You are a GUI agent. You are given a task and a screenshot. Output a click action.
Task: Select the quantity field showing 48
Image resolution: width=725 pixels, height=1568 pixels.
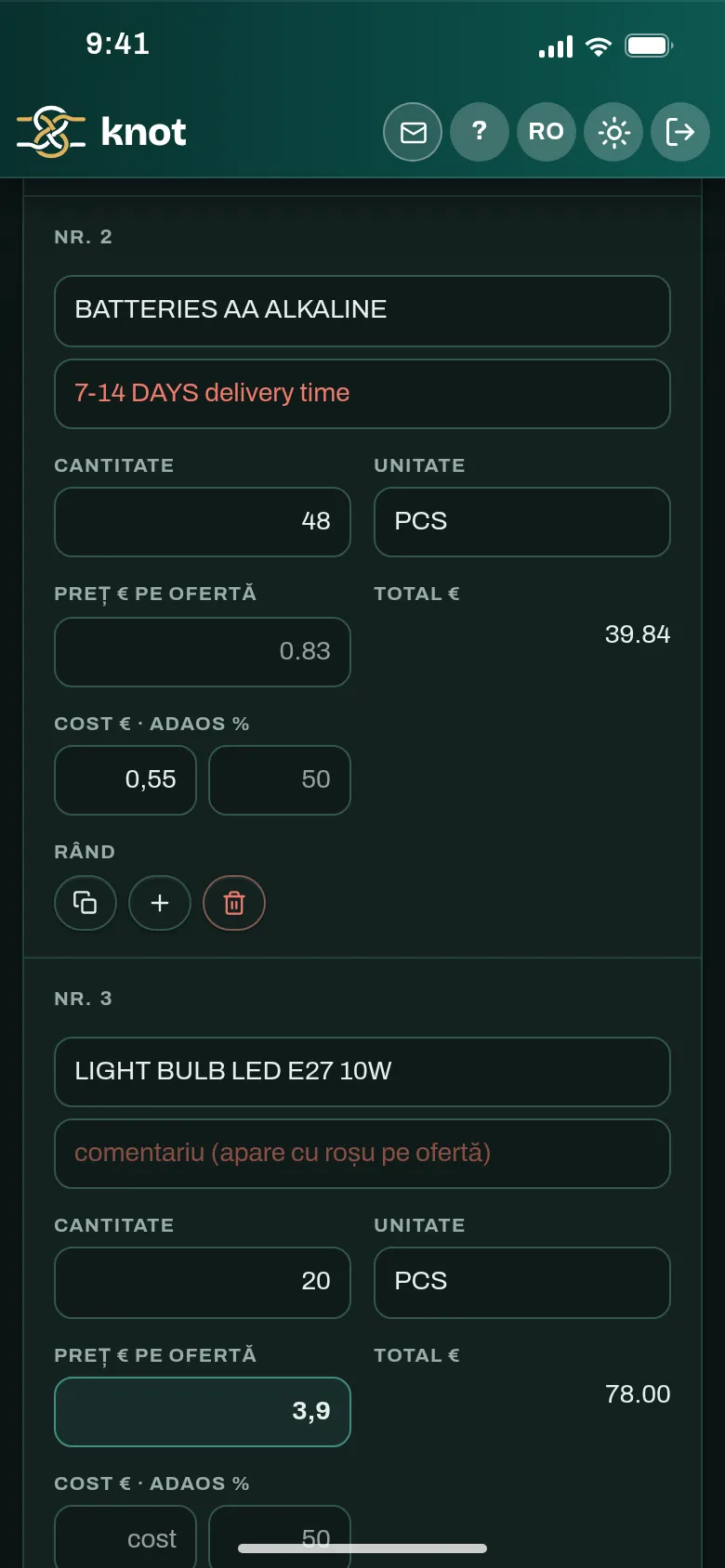coord(203,522)
